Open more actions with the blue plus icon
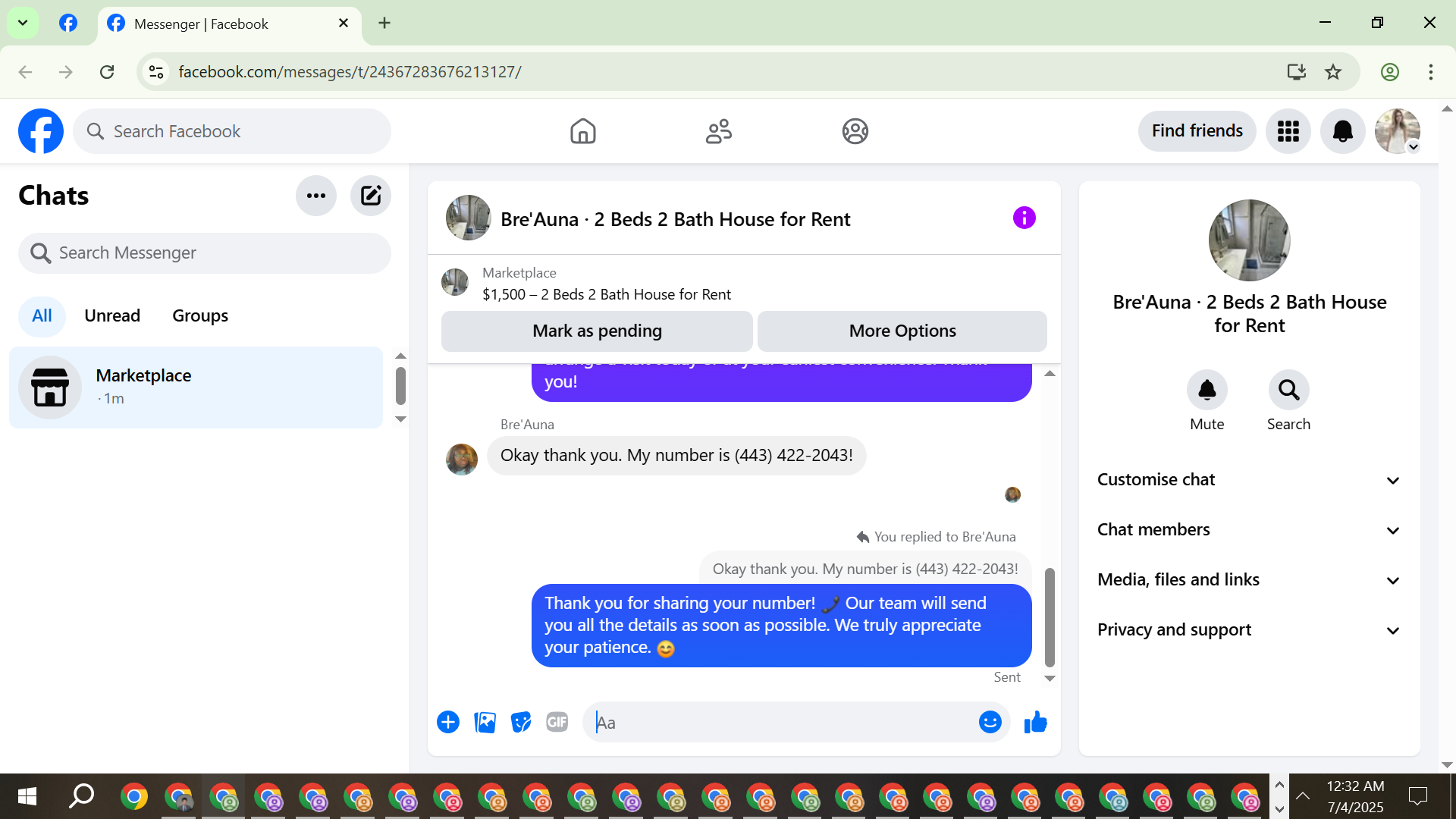The width and height of the screenshot is (1456, 819). [x=448, y=723]
